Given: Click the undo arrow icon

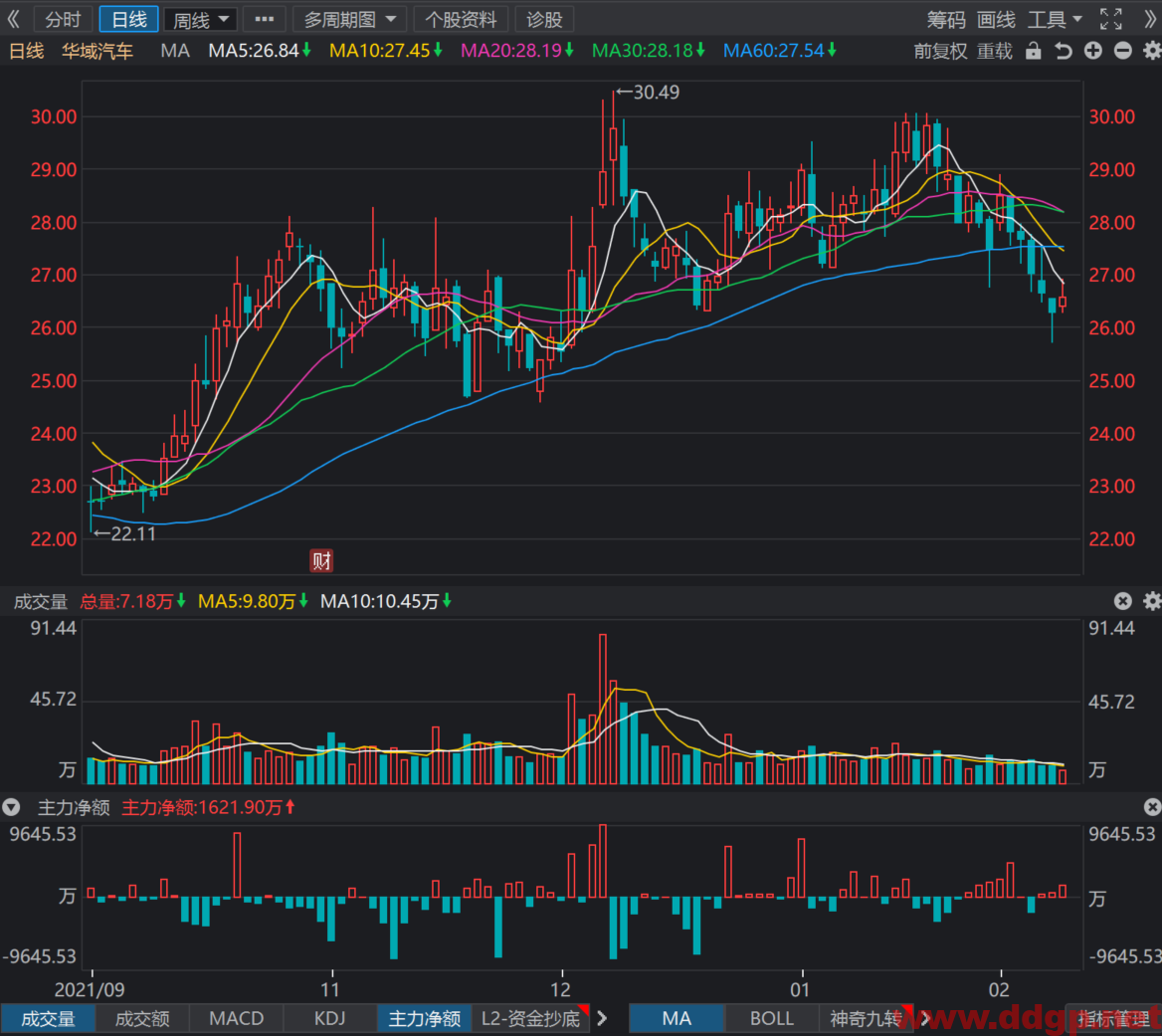Looking at the screenshot, I should click(1064, 51).
